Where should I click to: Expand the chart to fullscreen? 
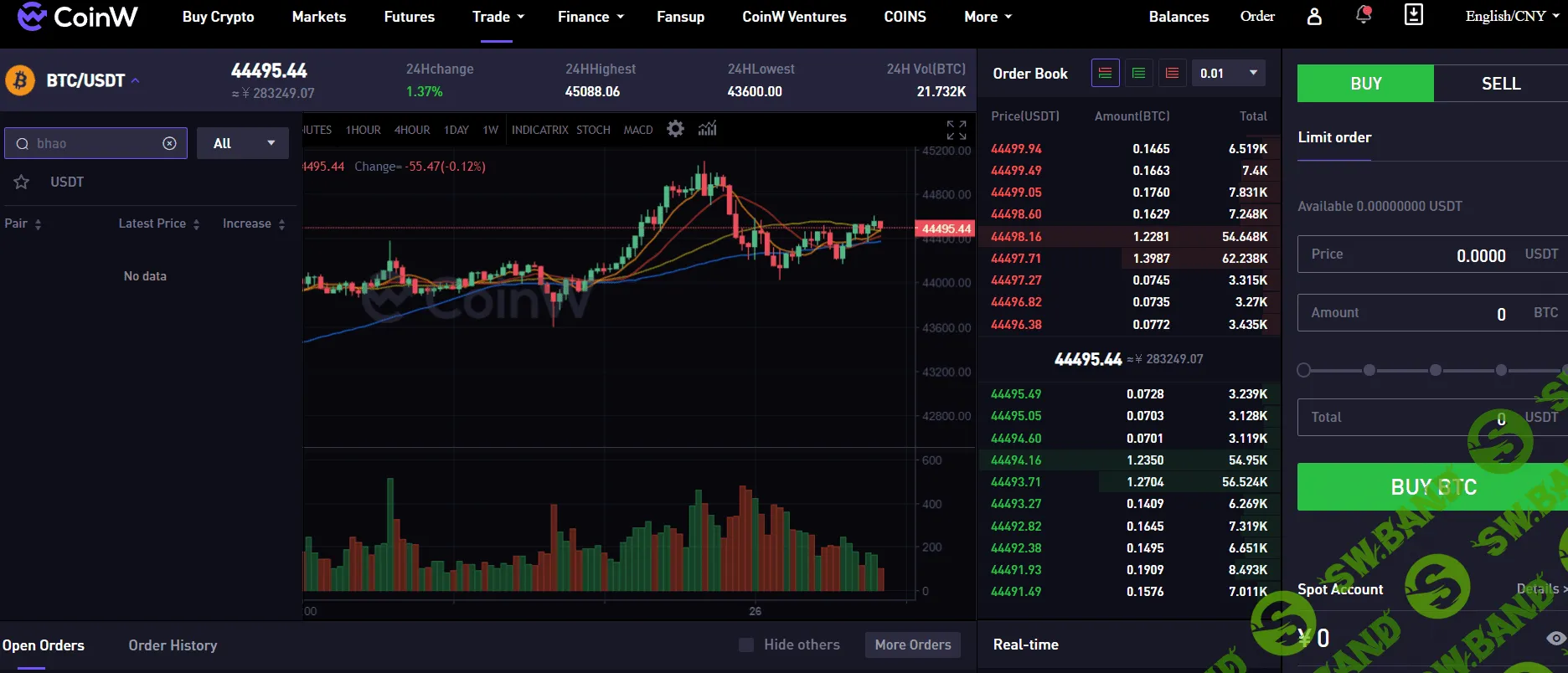tap(956, 130)
